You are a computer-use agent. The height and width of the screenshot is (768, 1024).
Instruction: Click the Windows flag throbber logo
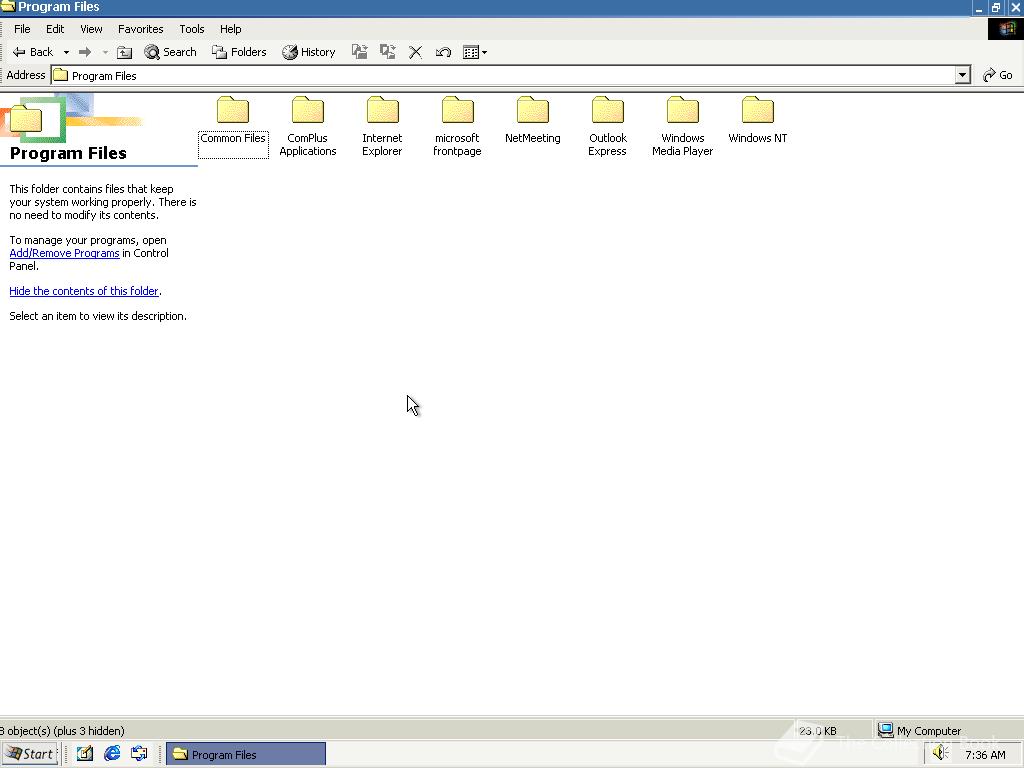(1006, 29)
